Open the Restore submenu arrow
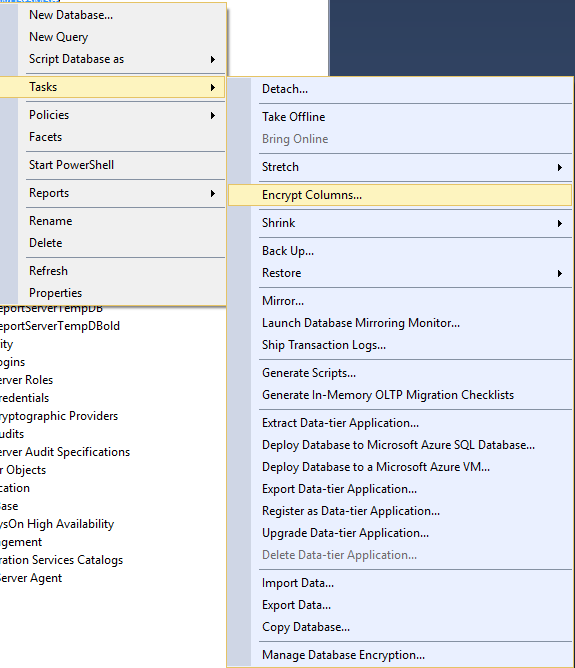This screenshot has width=575, height=668. (x=560, y=273)
